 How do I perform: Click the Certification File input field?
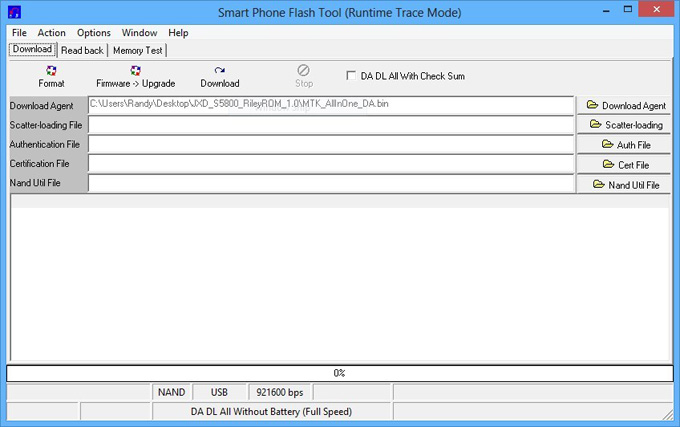coord(331,164)
